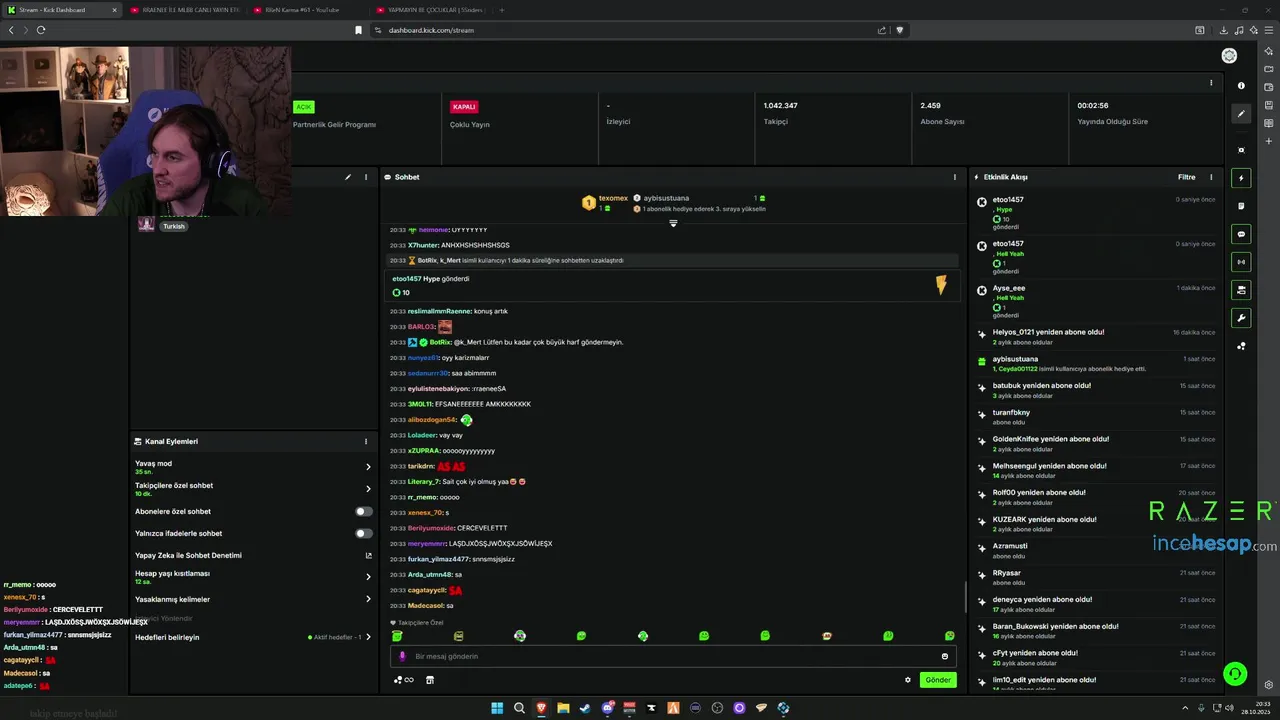
Task: Click username etoo1457 in Hype chat message
Action: [x=407, y=279]
